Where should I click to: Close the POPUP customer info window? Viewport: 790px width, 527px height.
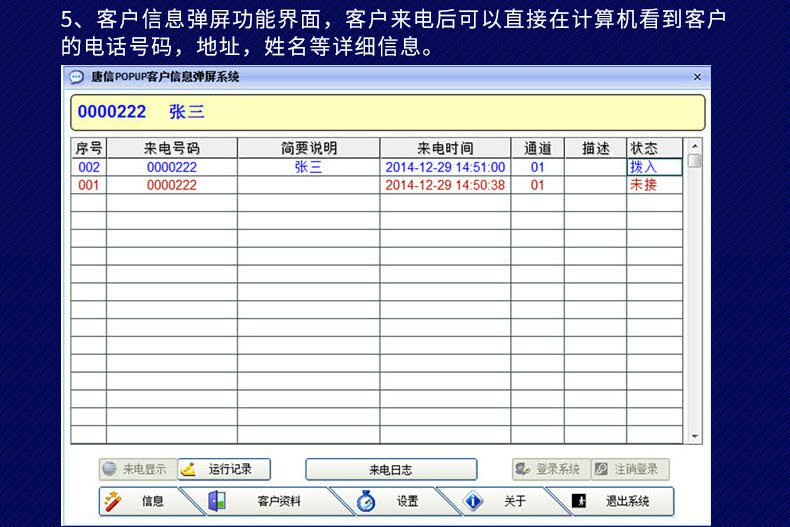[697, 77]
